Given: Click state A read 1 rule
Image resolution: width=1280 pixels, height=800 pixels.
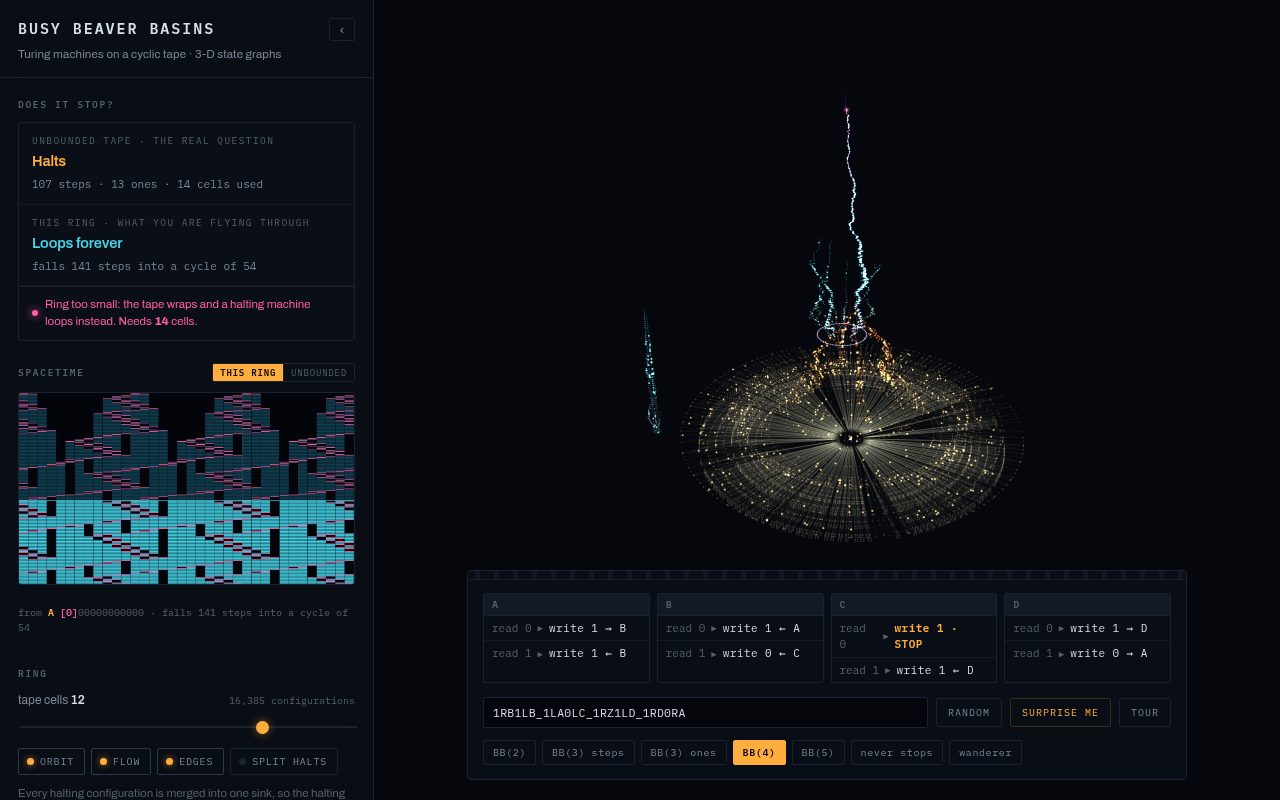Looking at the screenshot, I should (x=566, y=653).
